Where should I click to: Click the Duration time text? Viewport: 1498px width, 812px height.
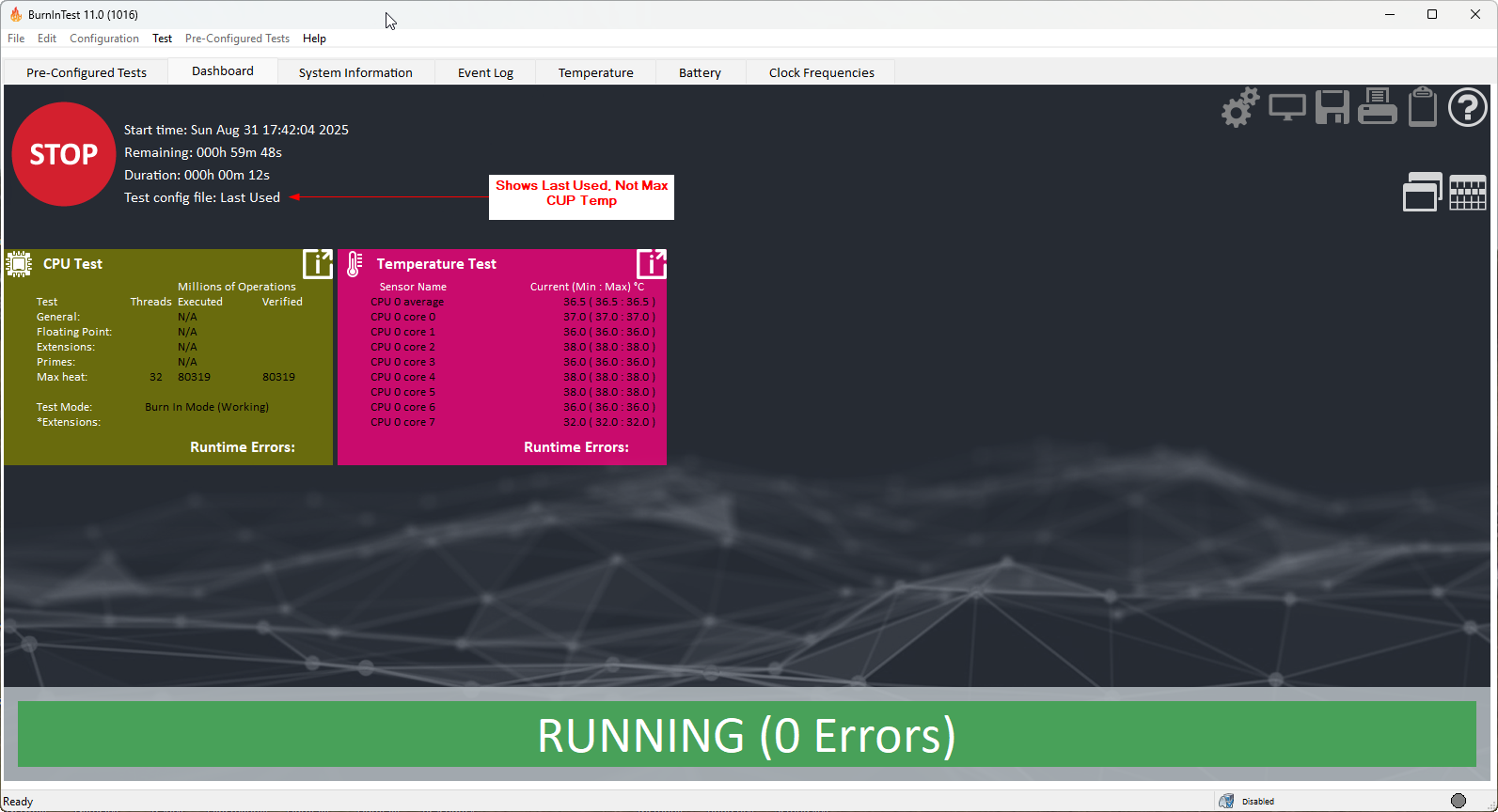click(197, 175)
